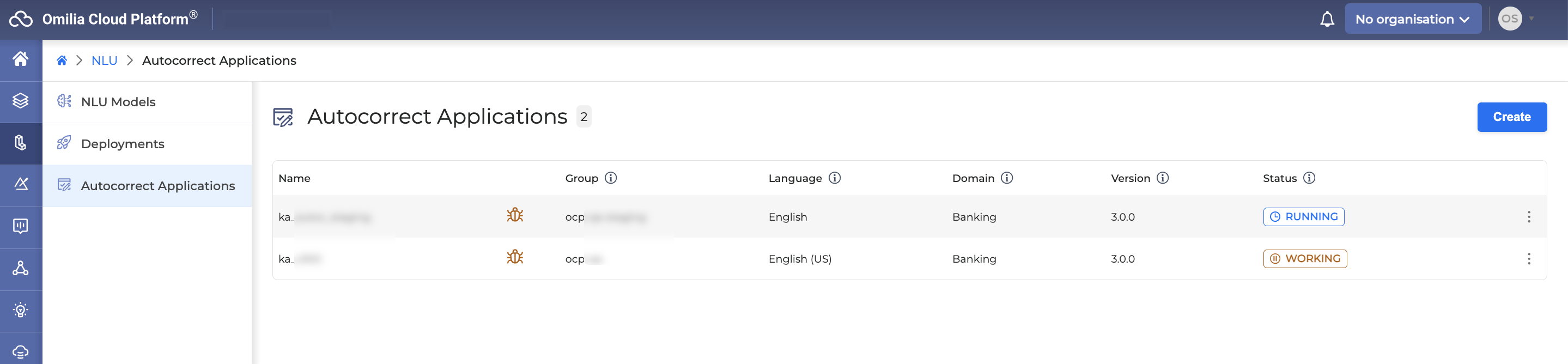Select the English (US) language cell
1568x364 pixels.
click(800, 259)
